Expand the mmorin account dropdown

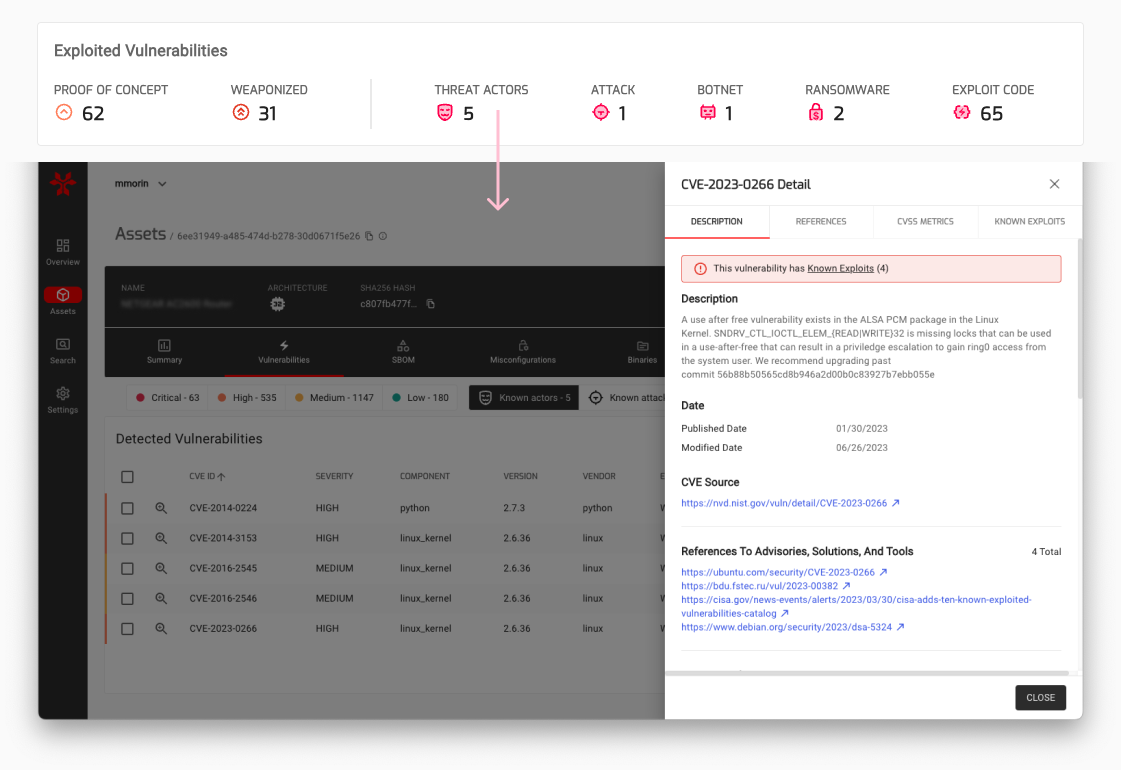point(138,183)
